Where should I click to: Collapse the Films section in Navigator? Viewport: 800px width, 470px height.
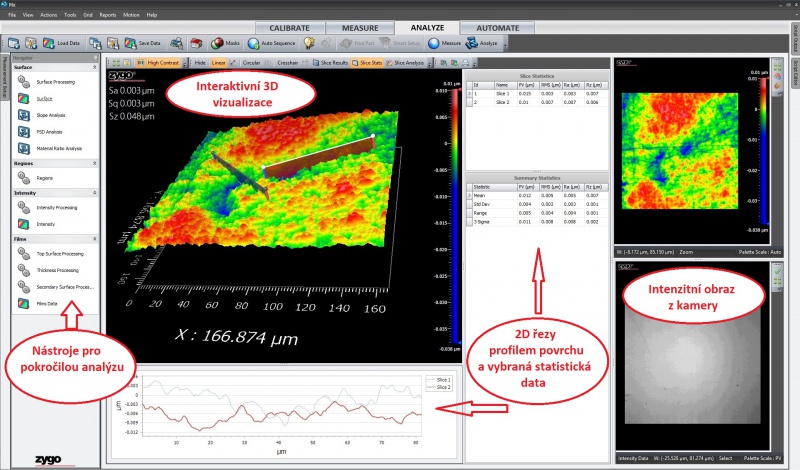(x=95, y=239)
